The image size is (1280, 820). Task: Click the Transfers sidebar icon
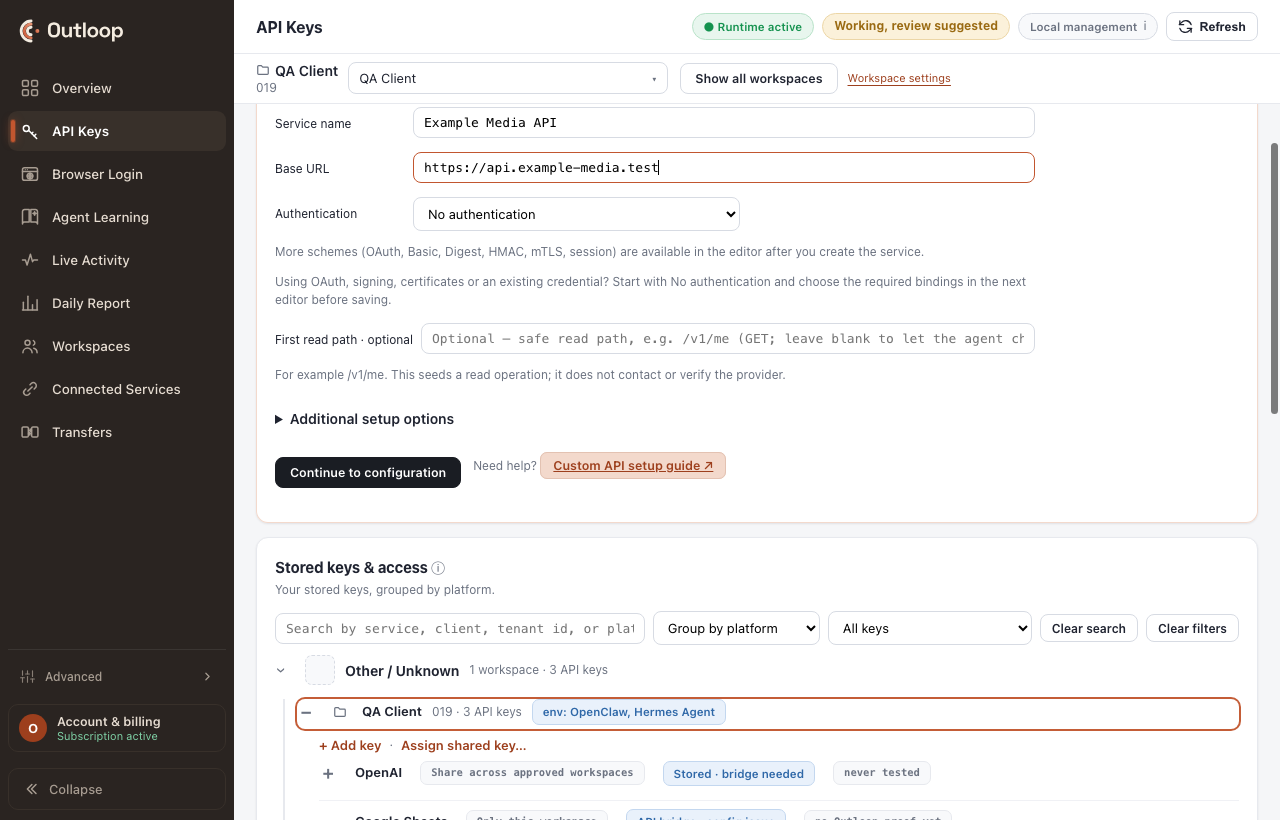coord(30,432)
